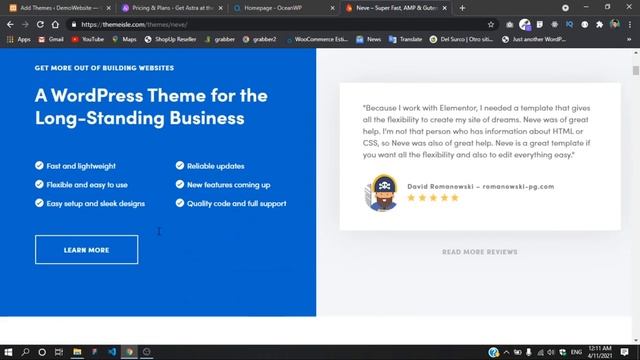Open Windows taskbar search
Viewport: 640px width, 360px height.
pyautogui.click(x=25, y=352)
